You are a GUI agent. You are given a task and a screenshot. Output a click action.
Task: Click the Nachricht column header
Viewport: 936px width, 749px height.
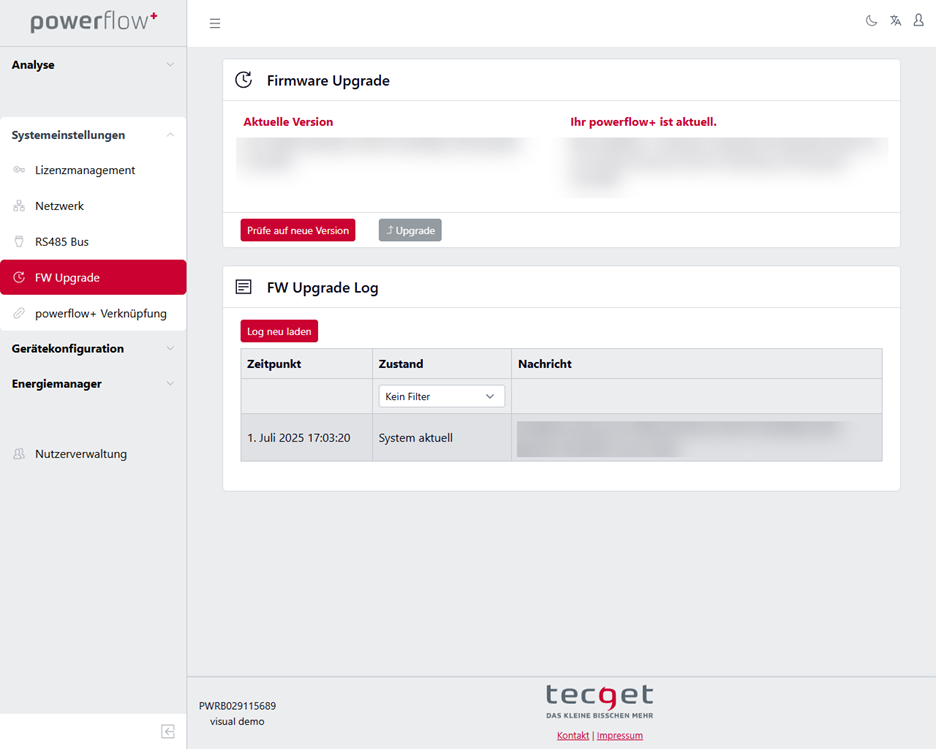pos(697,363)
